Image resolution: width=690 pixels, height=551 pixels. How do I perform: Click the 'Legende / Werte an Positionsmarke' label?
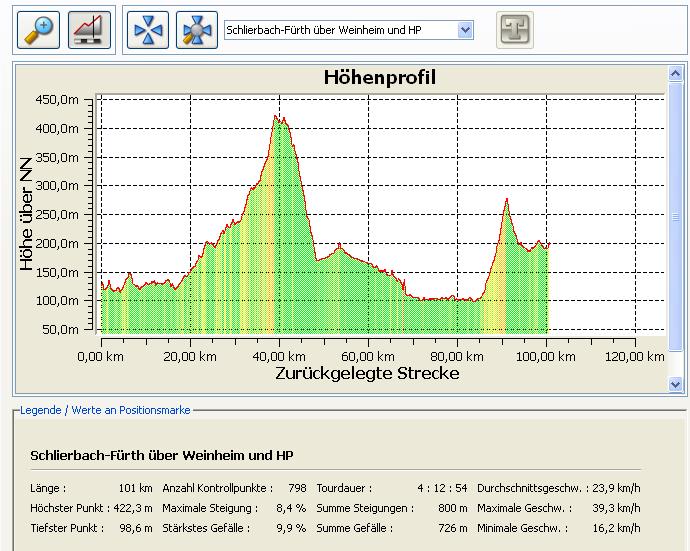coord(105,410)
